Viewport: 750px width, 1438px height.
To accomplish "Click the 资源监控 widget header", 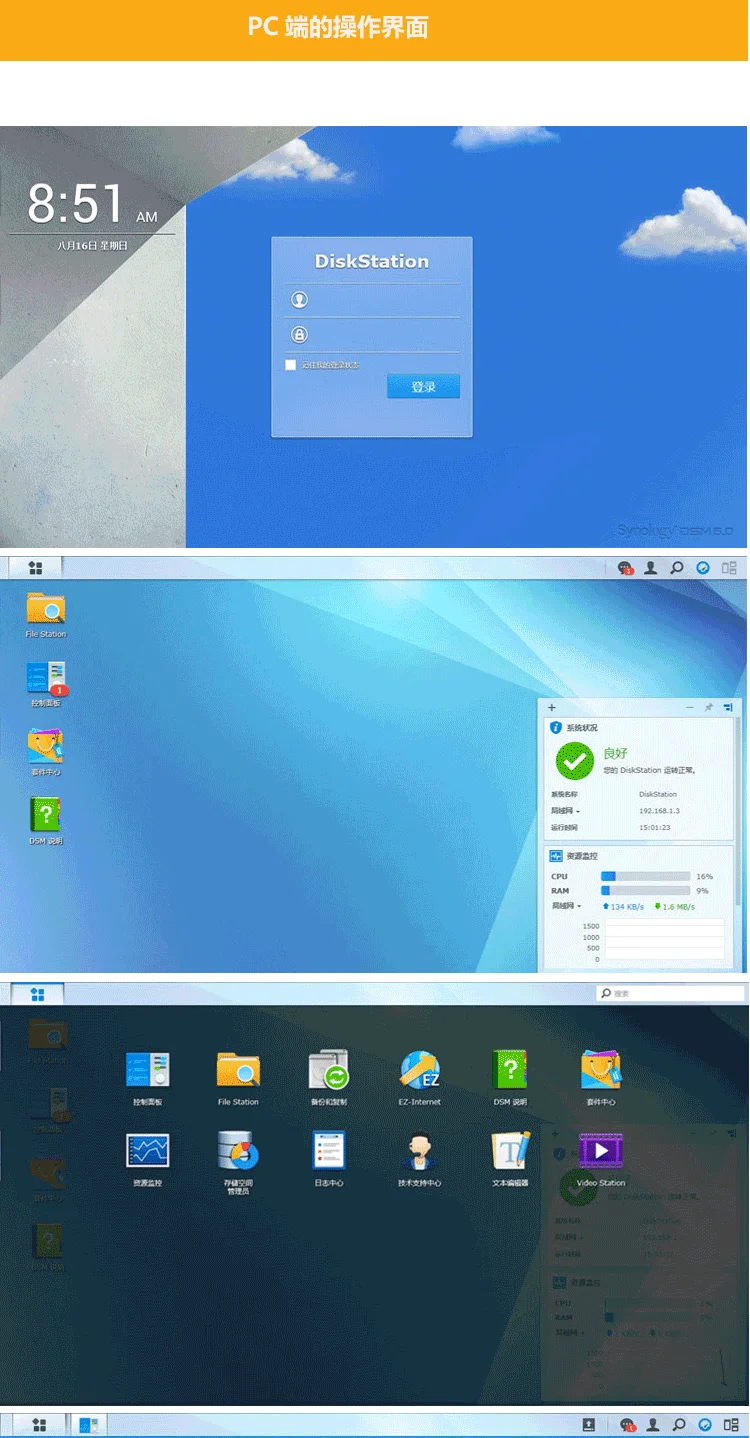I will tap(638, 856).
